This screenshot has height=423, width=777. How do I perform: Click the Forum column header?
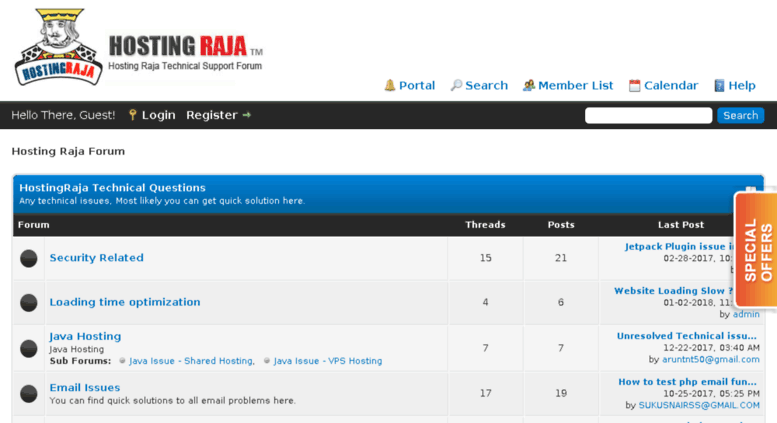[34, 225]
